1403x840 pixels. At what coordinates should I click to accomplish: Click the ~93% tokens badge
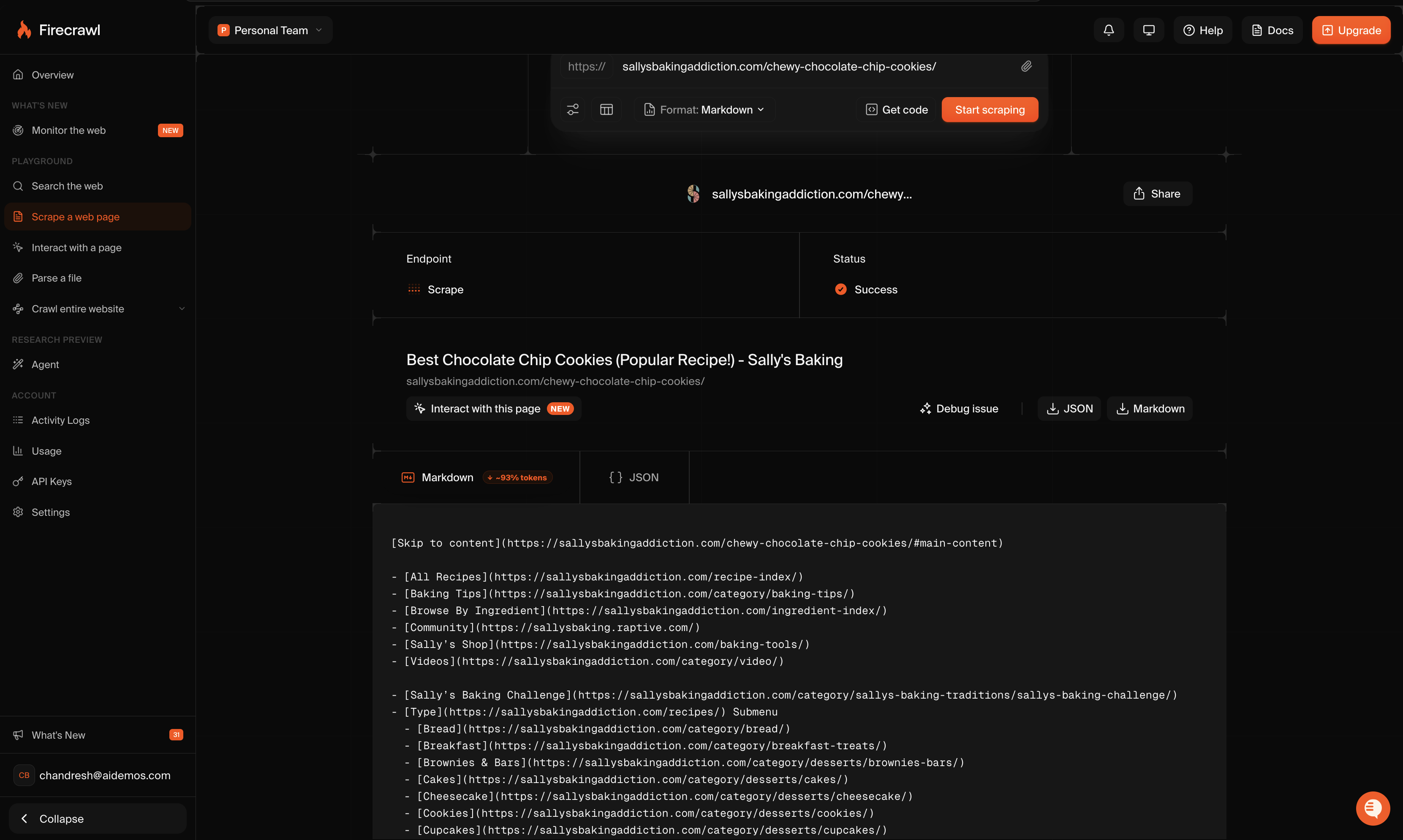click(x=517, y=477)
